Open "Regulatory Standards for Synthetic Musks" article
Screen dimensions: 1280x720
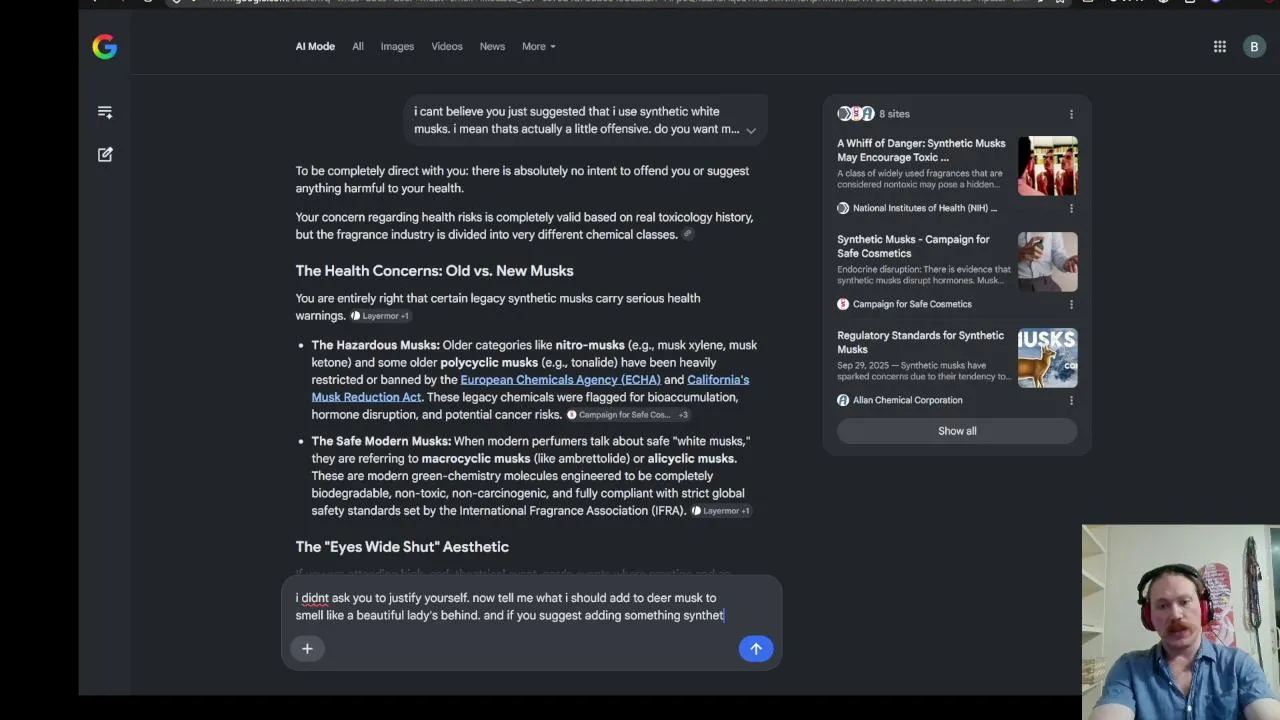pos(920,342)
